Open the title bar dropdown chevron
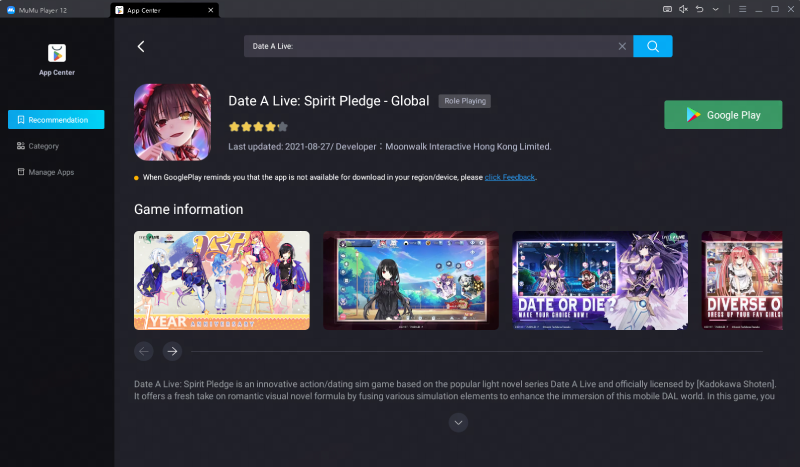This screenshot has width=800, height=467. [715, 9]
